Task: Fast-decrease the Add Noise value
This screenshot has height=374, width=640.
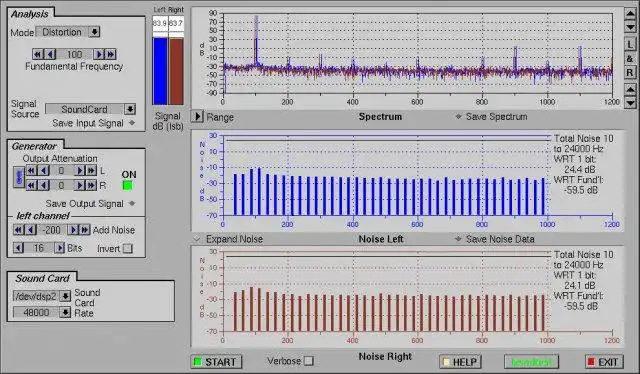Action: [18, 230]
